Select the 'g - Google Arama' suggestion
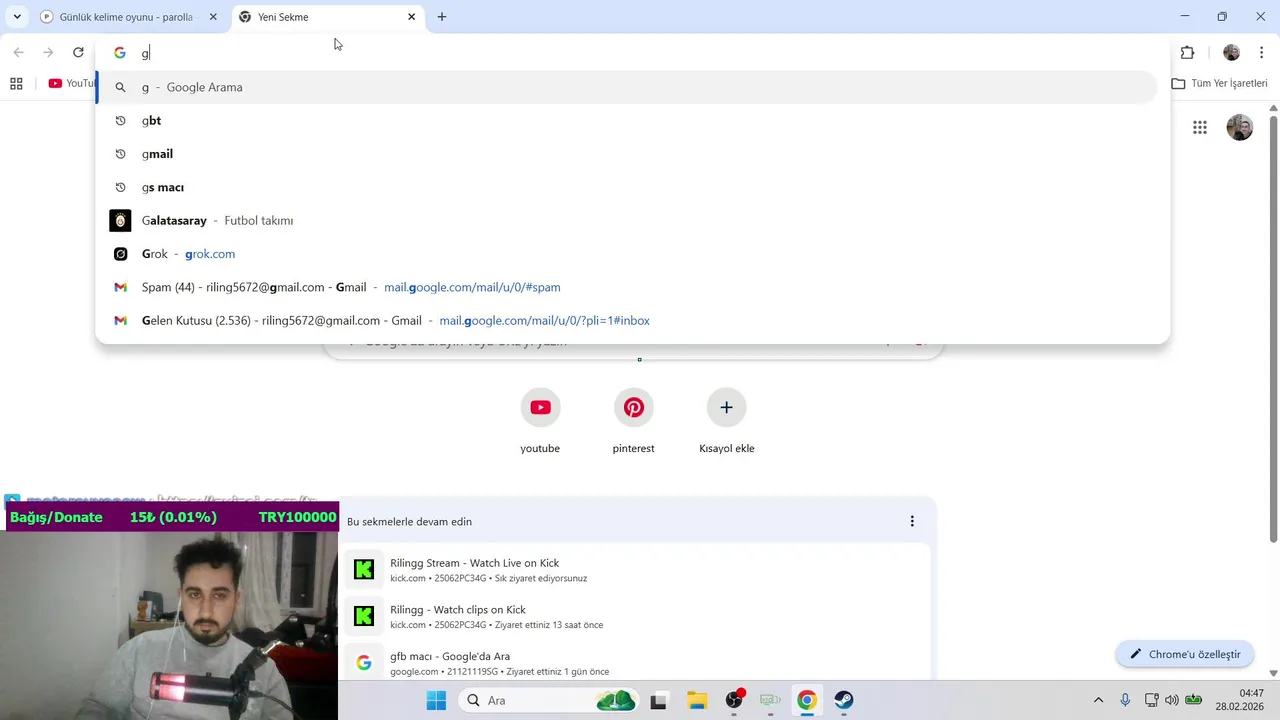The height and width of the screenshot is (720, 1280). point(627,87)
